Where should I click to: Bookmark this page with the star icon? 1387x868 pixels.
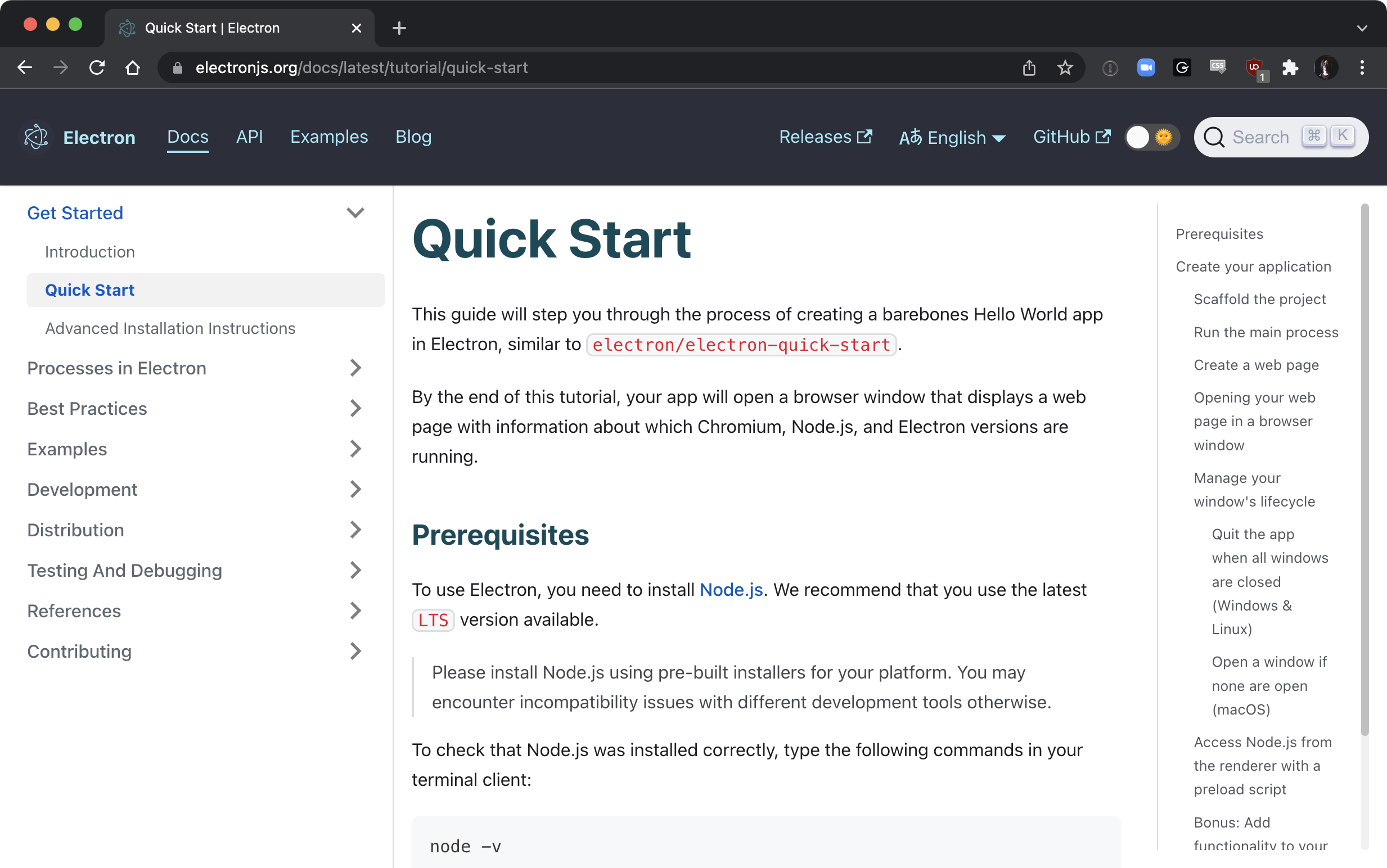[1065, 67]
